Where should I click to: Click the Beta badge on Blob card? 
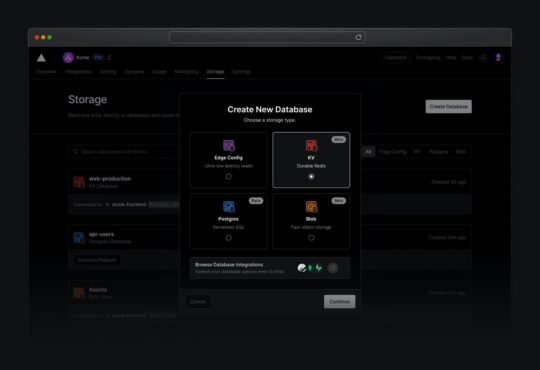(x=339, y=201)
